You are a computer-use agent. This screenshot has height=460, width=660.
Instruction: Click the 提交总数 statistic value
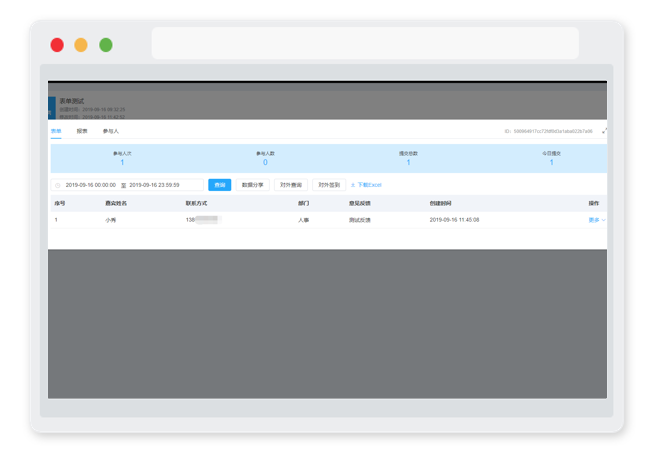point(408,162)
